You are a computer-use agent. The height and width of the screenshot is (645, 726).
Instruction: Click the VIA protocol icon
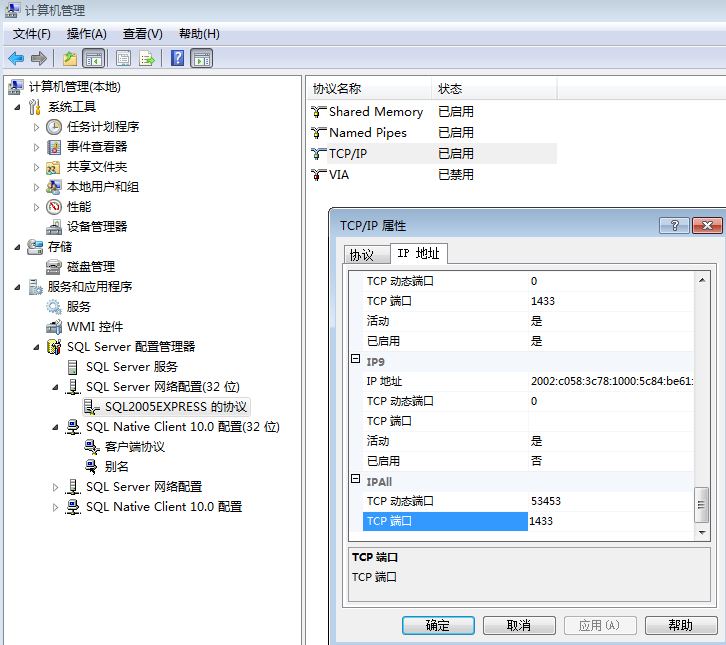(318, 175)
